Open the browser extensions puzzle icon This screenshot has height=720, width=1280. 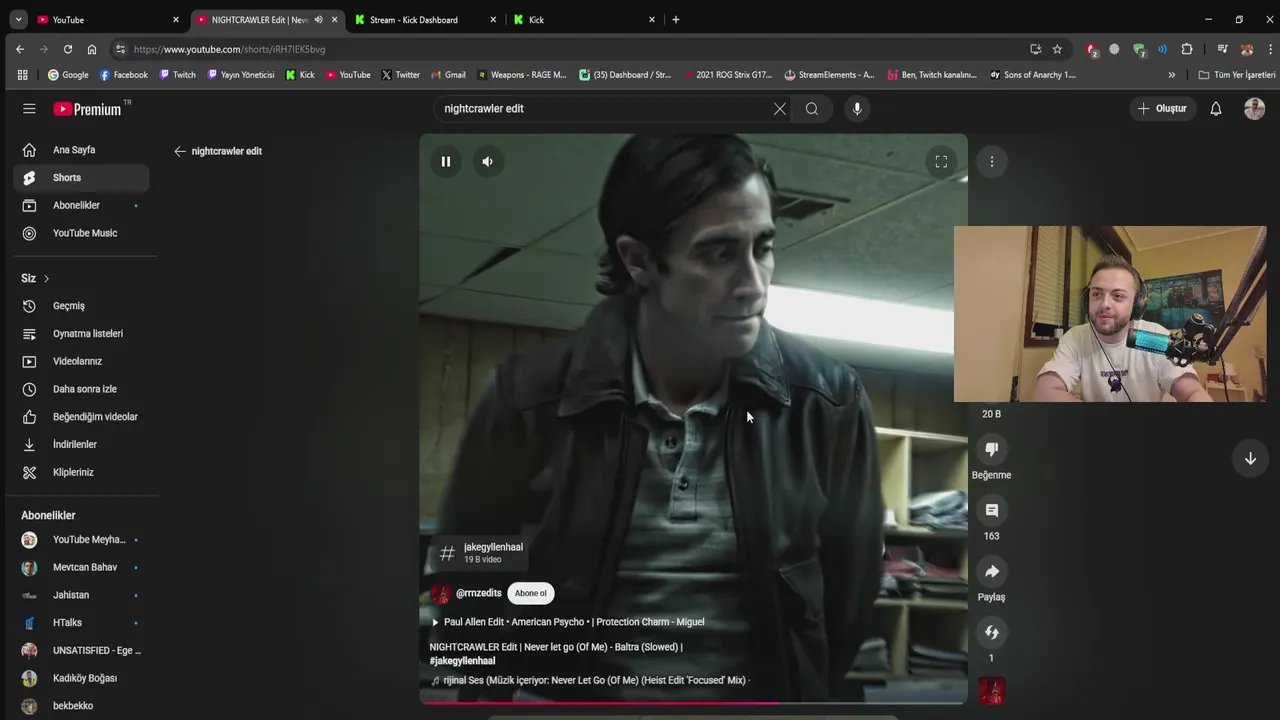(1187, 49)
